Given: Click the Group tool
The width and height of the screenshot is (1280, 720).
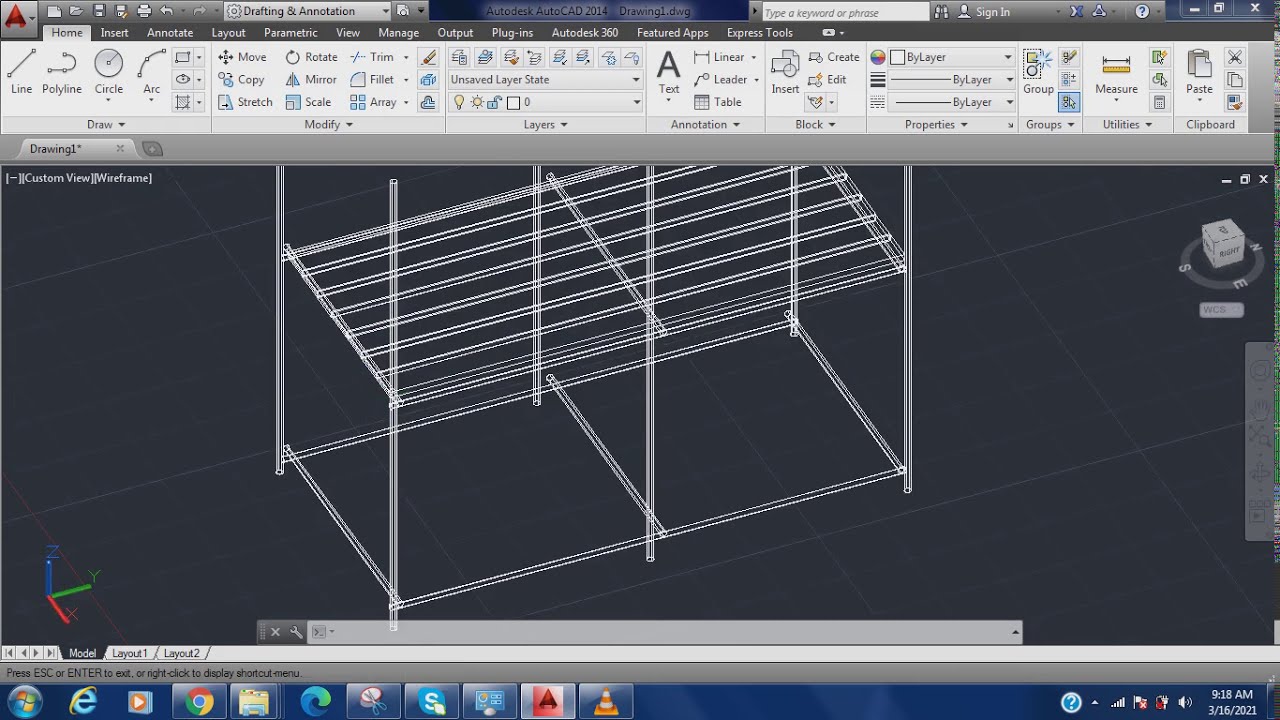Looking at the screenshot, I should 1038,72.
